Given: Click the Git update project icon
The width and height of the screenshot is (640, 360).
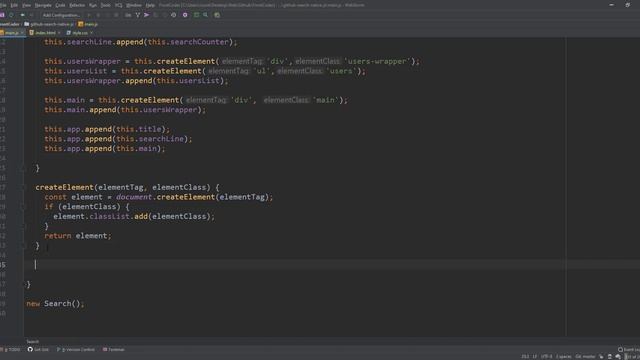Looking at the screenshot, I should click(128, 15).
